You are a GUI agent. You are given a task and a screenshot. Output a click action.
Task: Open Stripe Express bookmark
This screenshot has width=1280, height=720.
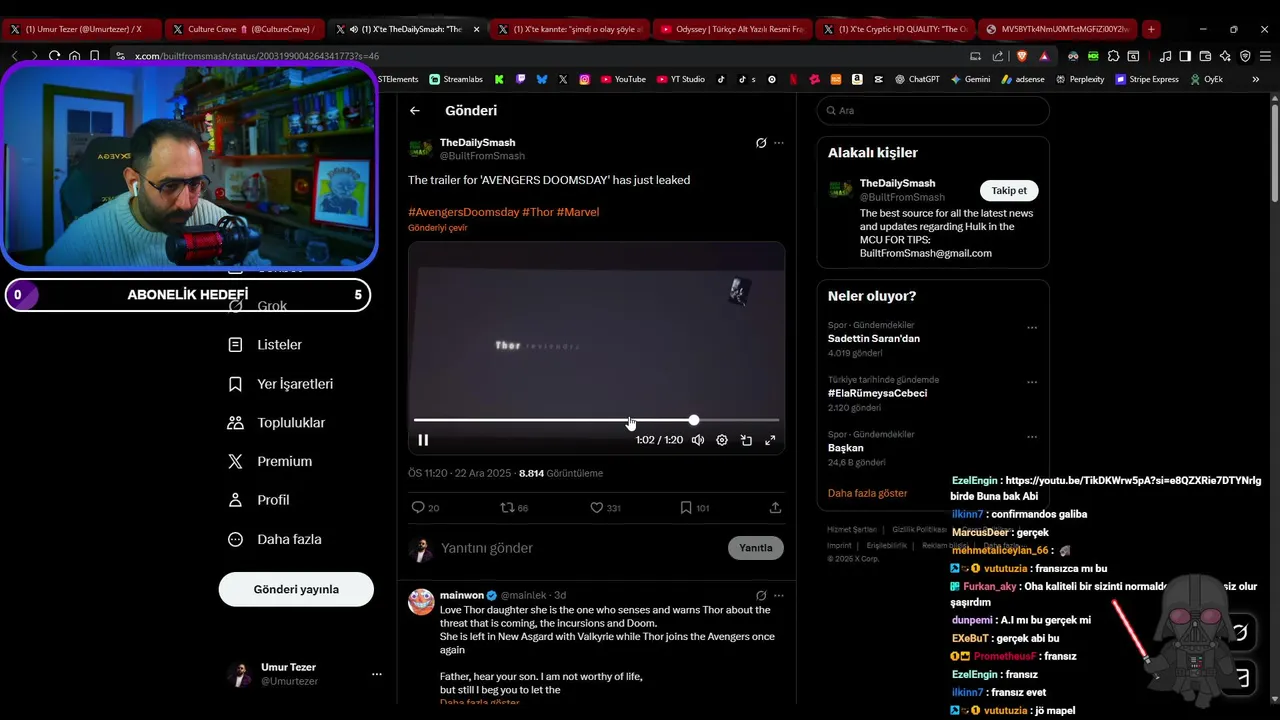tap(1147, 79)
